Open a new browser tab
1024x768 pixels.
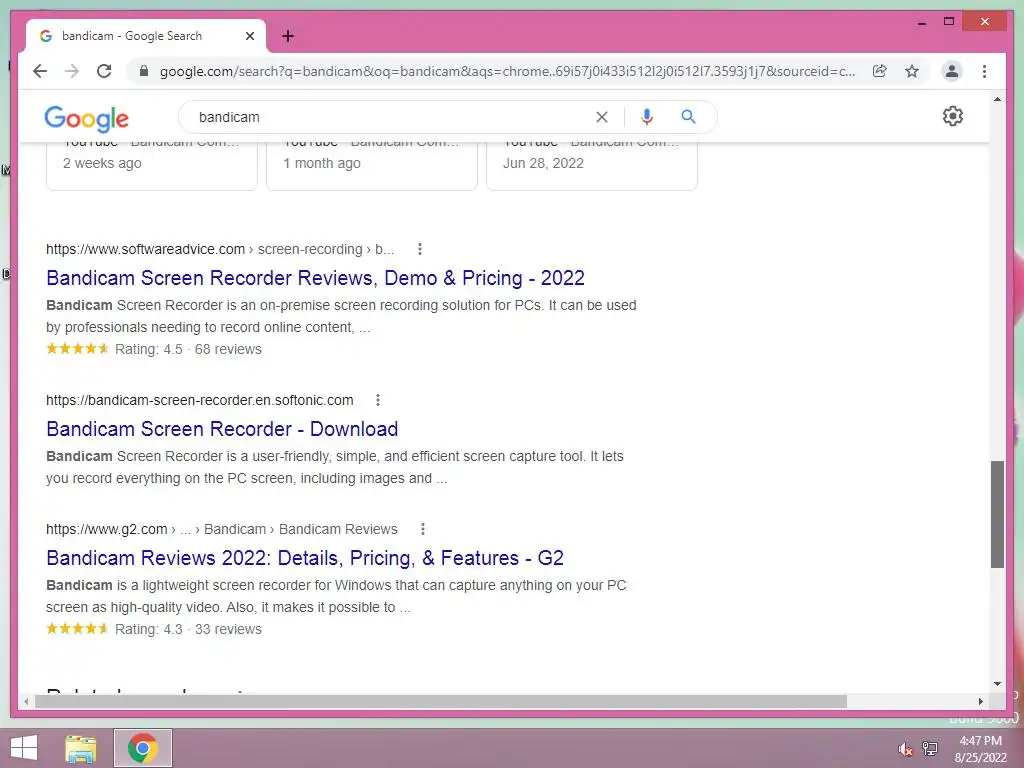click(288, 36)
